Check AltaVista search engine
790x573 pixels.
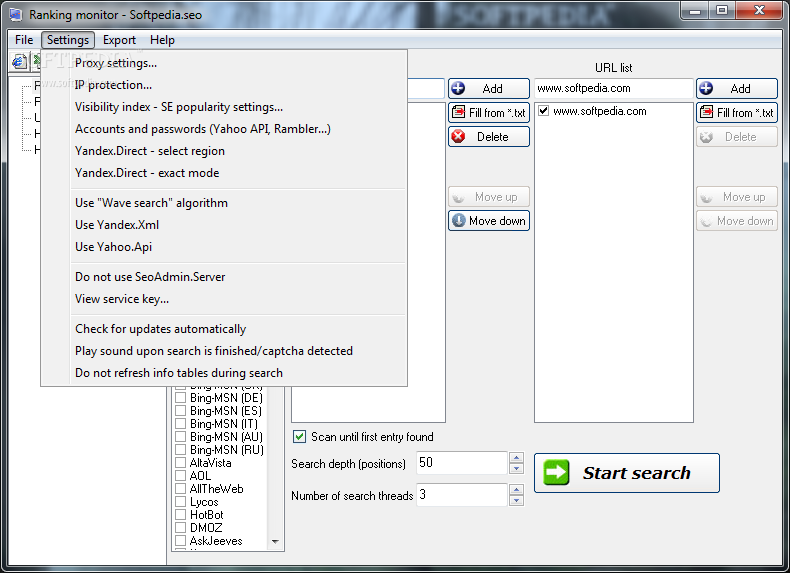pyautogui.click(x=180, y=463)
